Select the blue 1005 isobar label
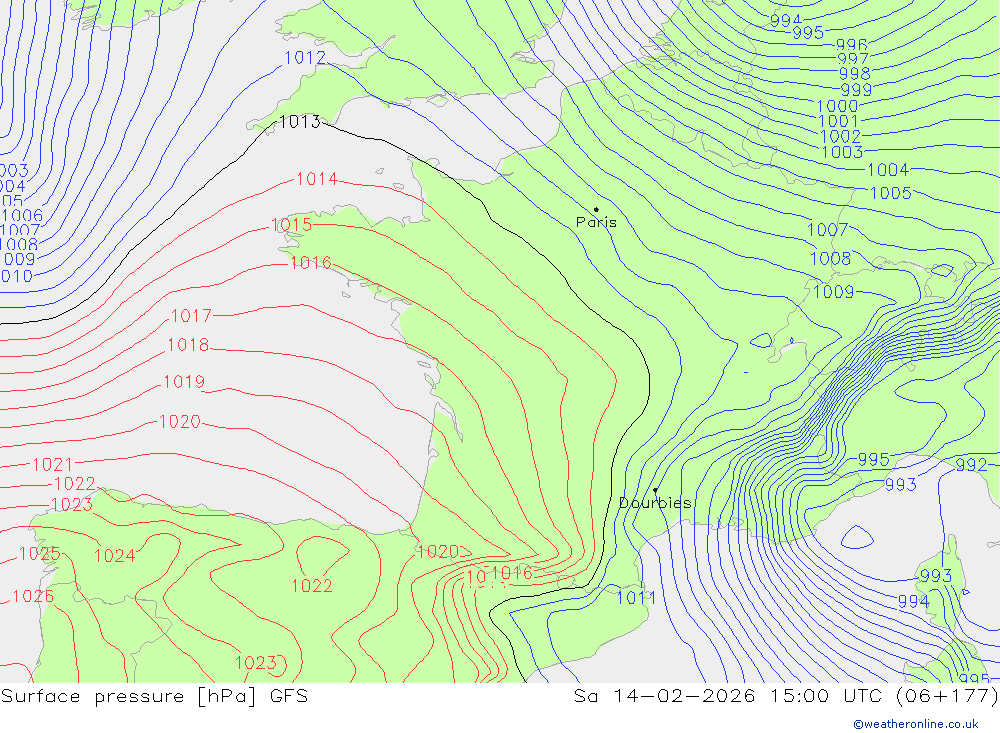The height and width of the screenshot is (733, 1000). (x=891, y=193)
